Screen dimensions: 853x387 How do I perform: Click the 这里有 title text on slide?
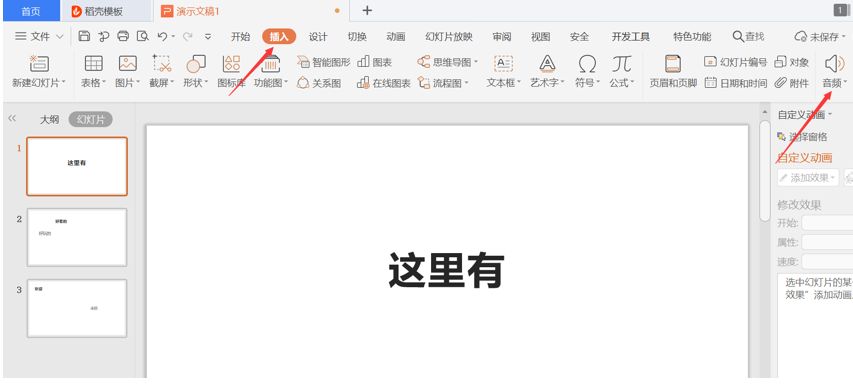[x=447, y=271]
